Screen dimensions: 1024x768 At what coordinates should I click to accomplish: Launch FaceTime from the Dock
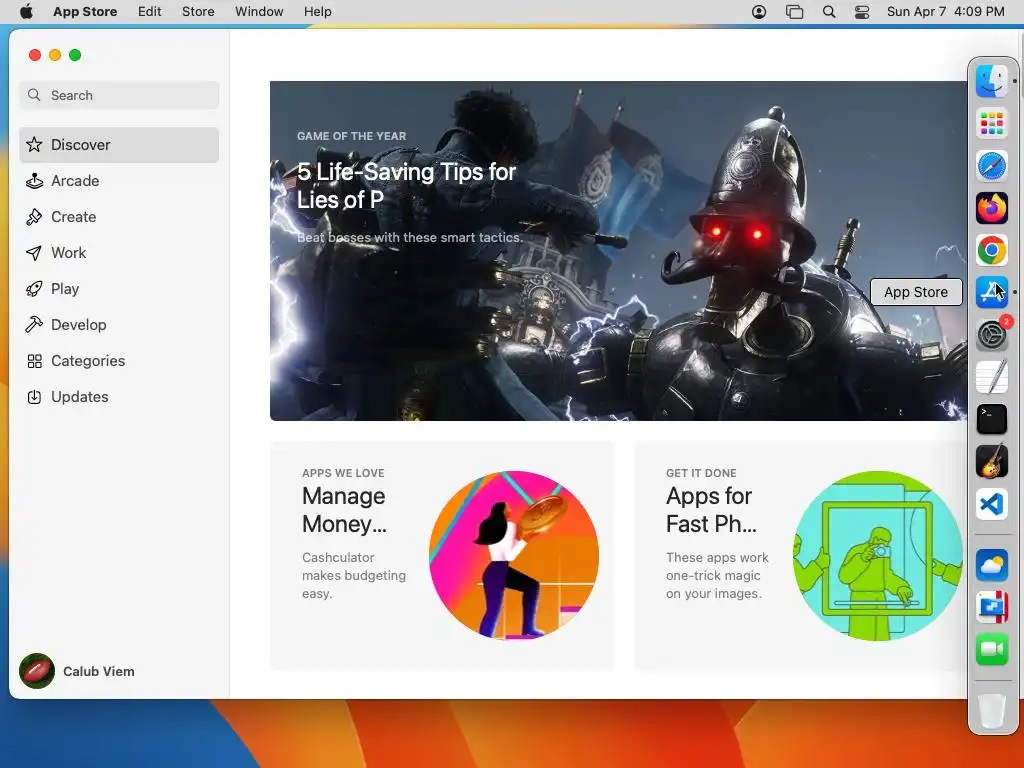click(x=991, y=649)
